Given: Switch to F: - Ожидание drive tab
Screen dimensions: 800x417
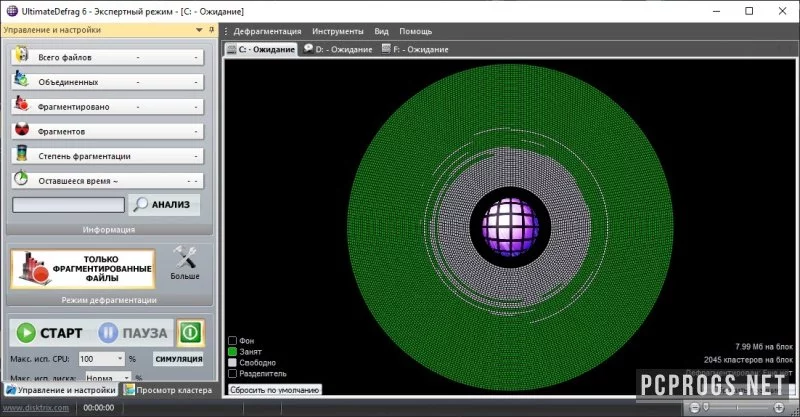Looking at the screenshot, I should [415, 50].
